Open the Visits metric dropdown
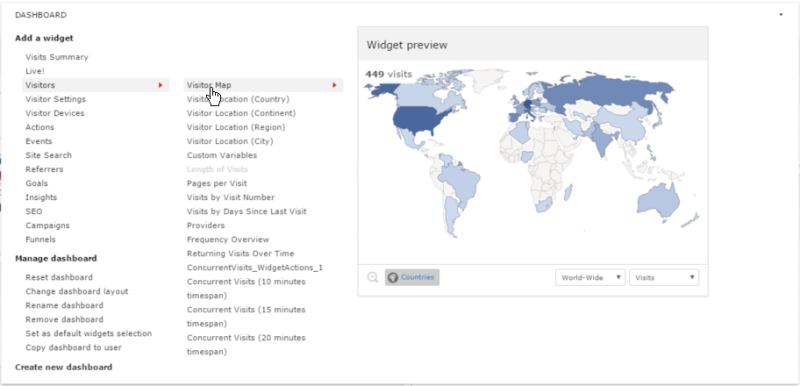Image resolution: width=800 pixels, height=386 pixels. tap(664, 277)
